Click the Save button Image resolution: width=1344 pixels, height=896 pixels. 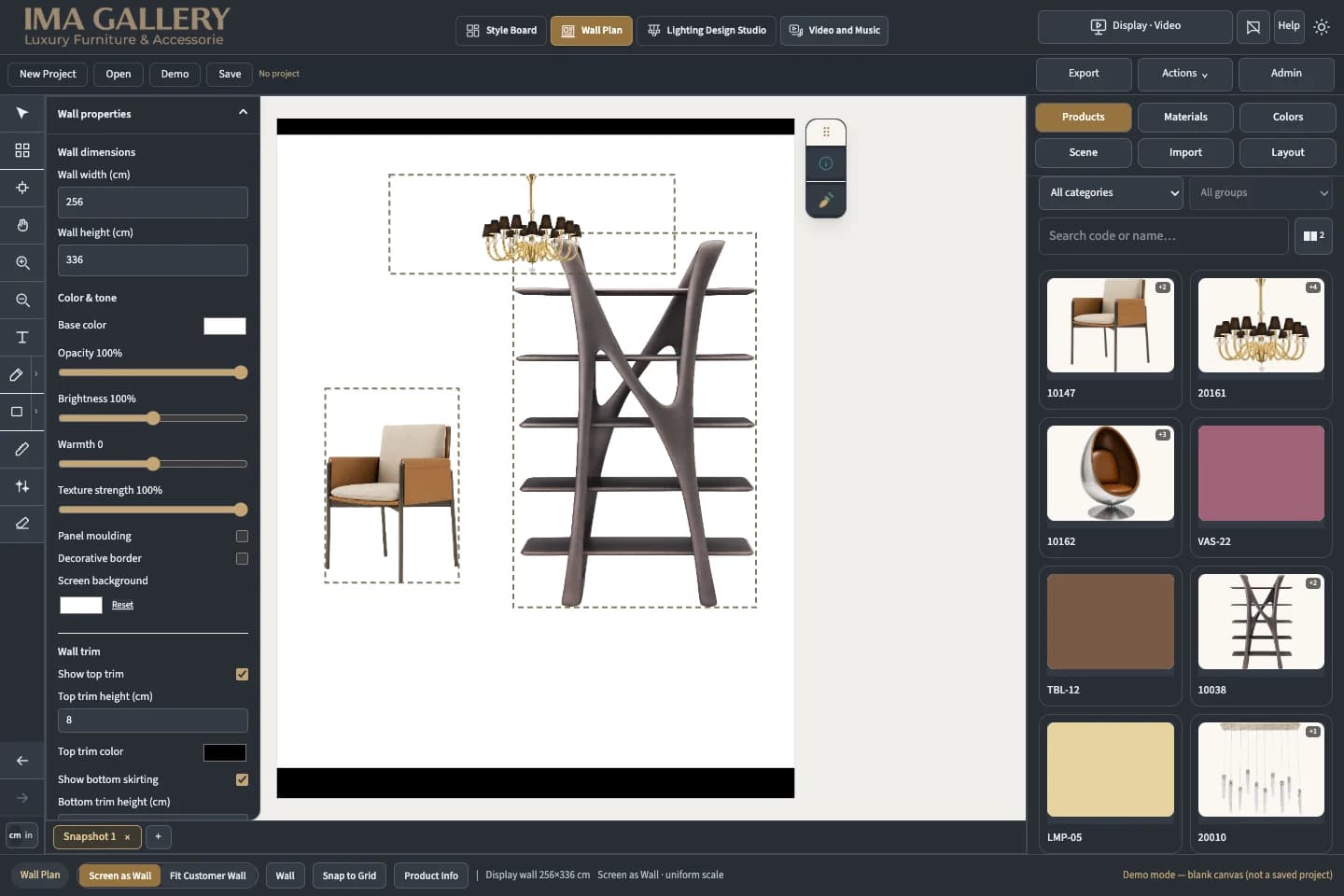click(x=230, y=75)
